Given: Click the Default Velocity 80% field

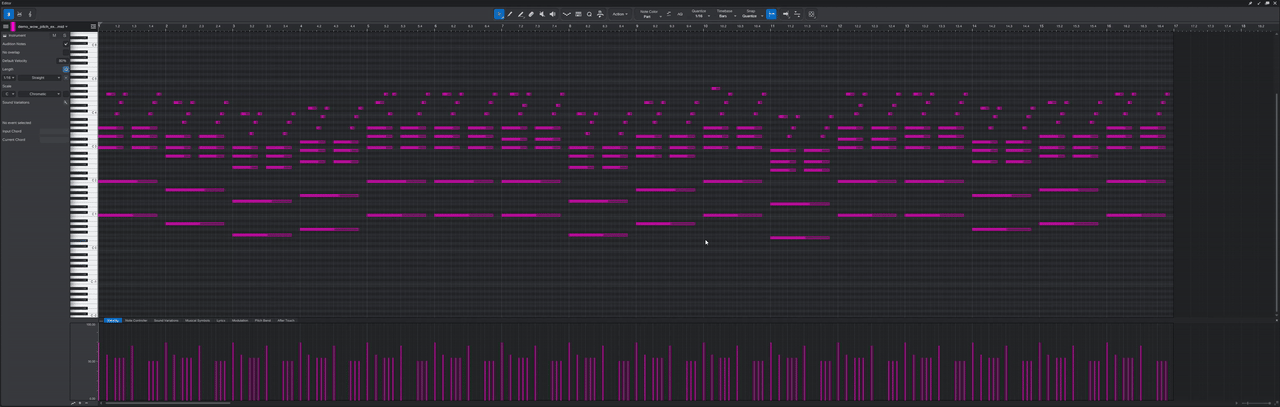Looking at the screenshot, I should (x=62, y=61).
